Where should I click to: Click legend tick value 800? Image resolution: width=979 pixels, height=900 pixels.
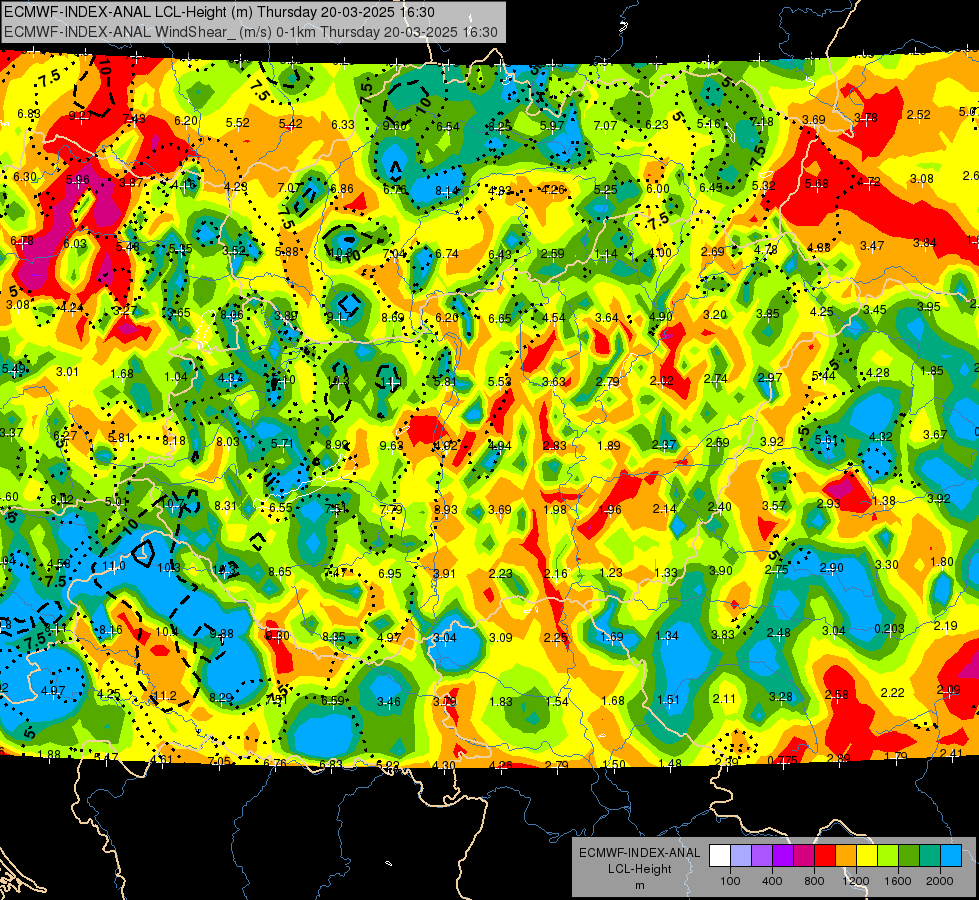pos(814,881)
